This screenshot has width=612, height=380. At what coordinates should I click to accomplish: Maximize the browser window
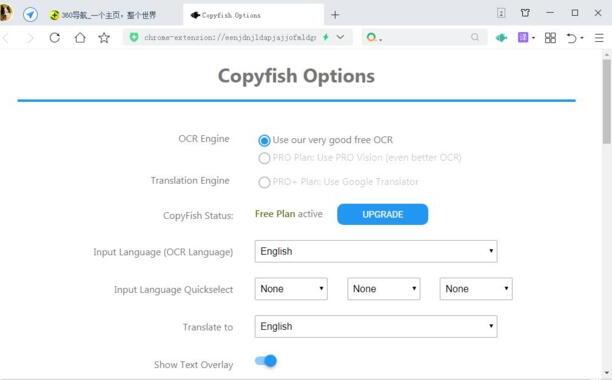click(x=575, y=13)
